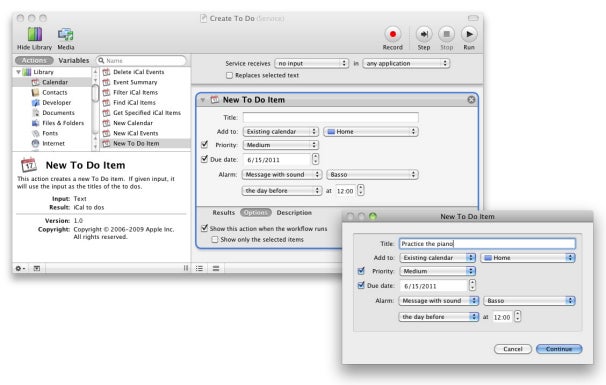Open the Description tab of the action

coord(294,213)
